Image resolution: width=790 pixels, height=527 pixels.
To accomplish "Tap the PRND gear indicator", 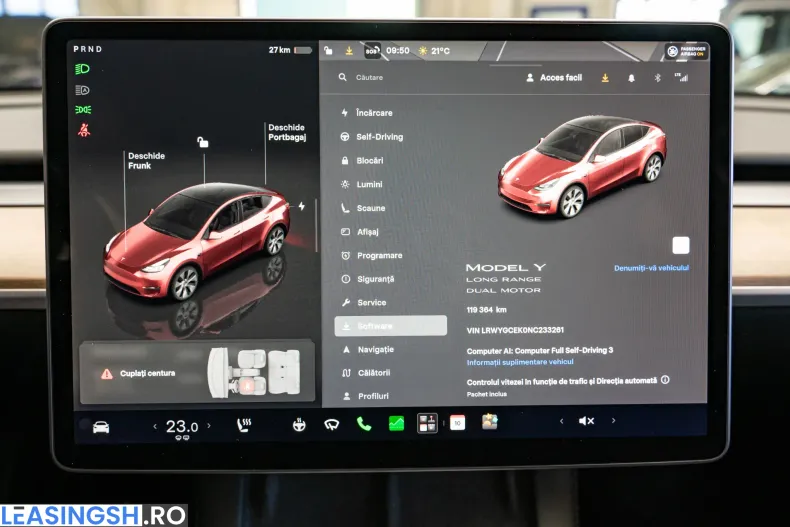I will pyautogui.click(x=88, y=49).
